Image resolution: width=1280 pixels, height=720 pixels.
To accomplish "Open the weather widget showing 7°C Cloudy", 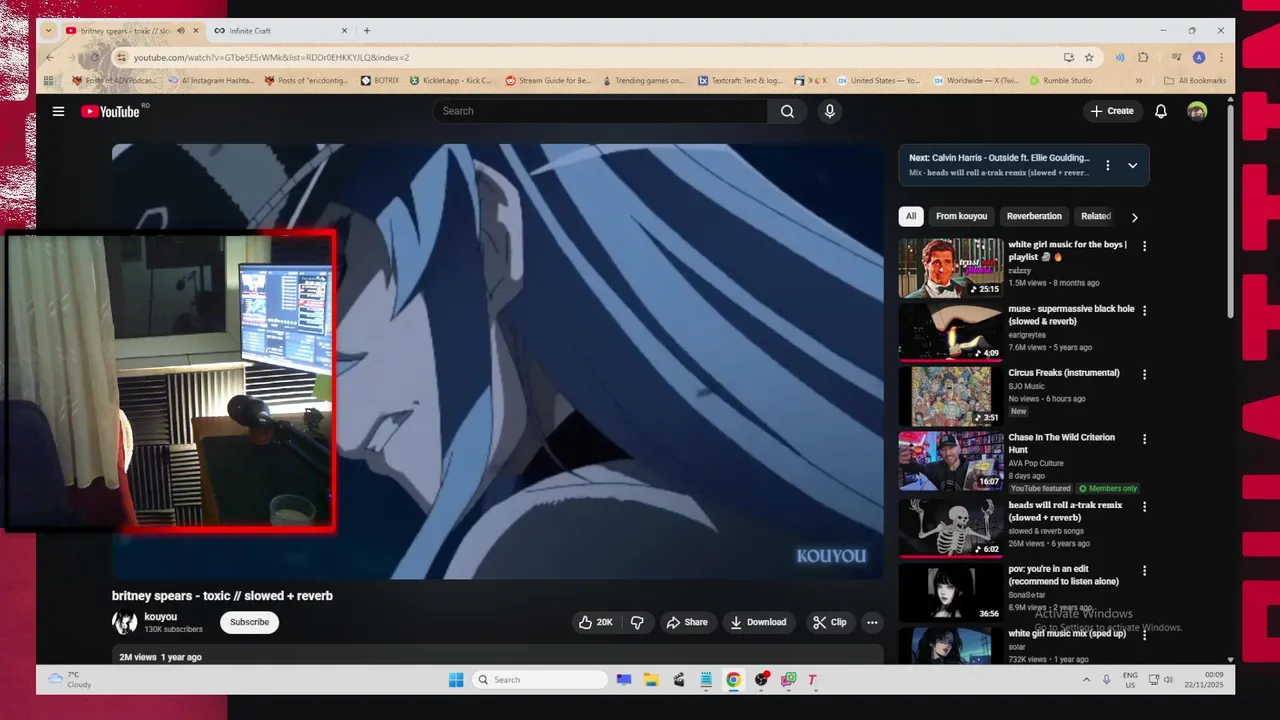I will (x=70, y=680).
